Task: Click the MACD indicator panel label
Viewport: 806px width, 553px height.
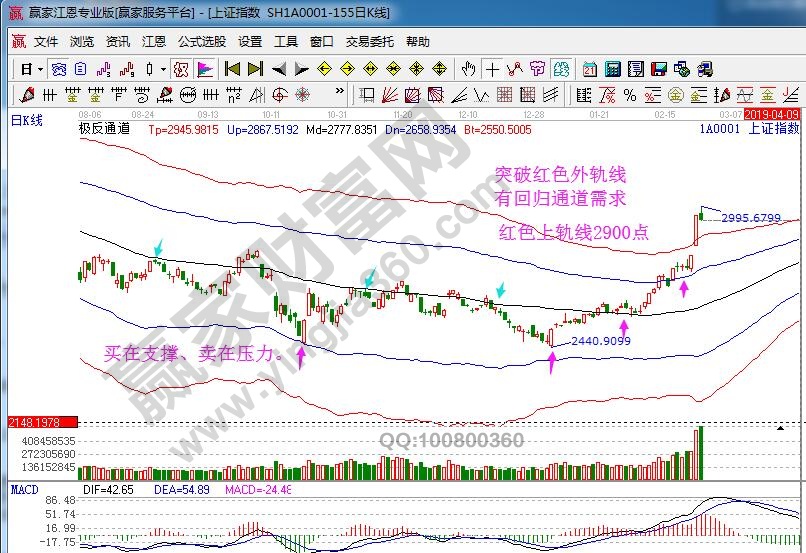Action: 24,489
